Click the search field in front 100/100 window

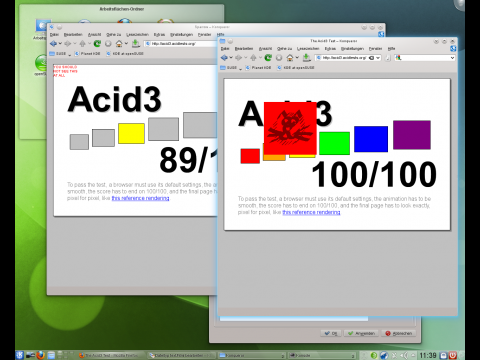[425, 58]
